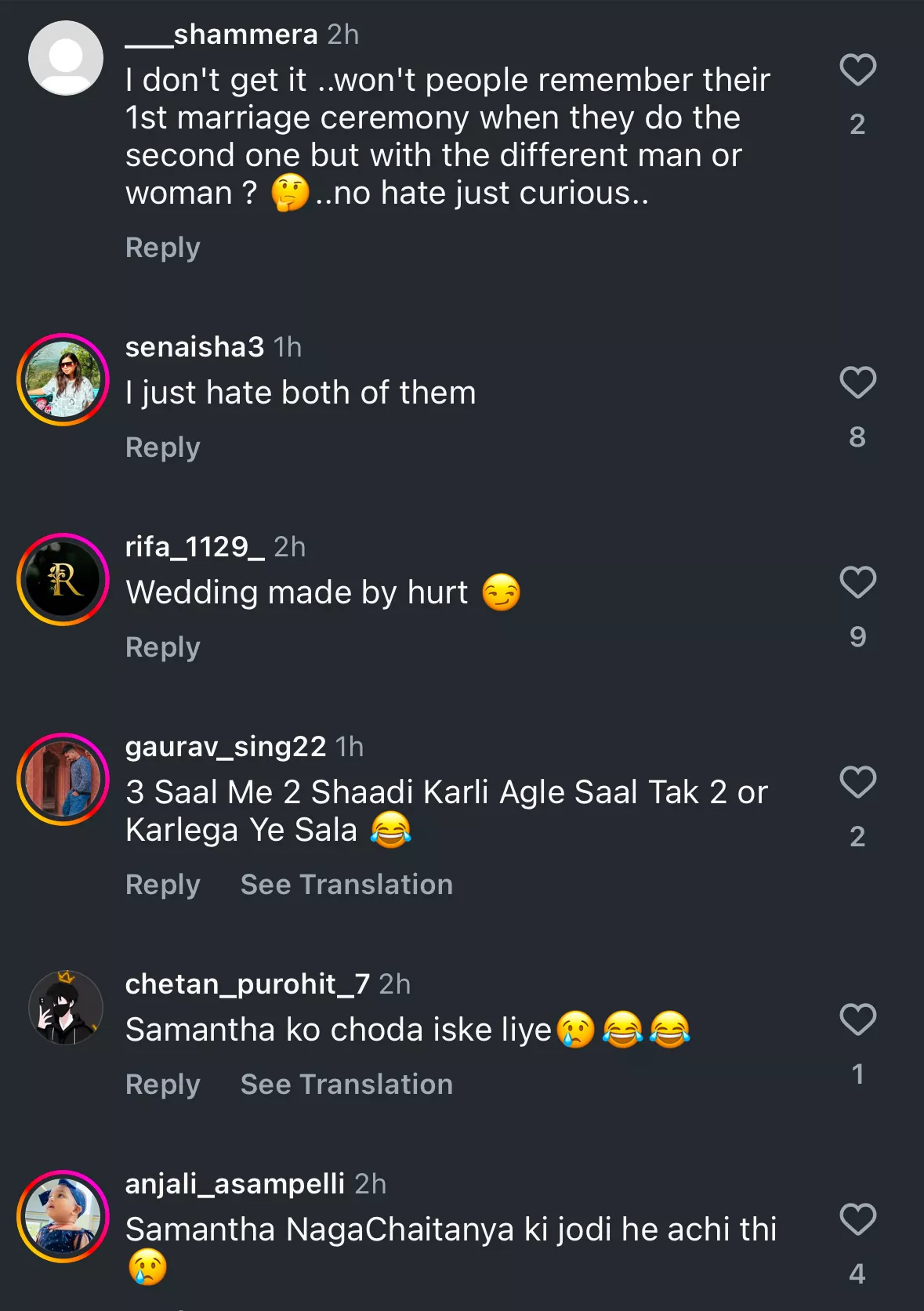
Task: Tap heart on rifa_1129_'s comment
Action: tap(857, 582)
